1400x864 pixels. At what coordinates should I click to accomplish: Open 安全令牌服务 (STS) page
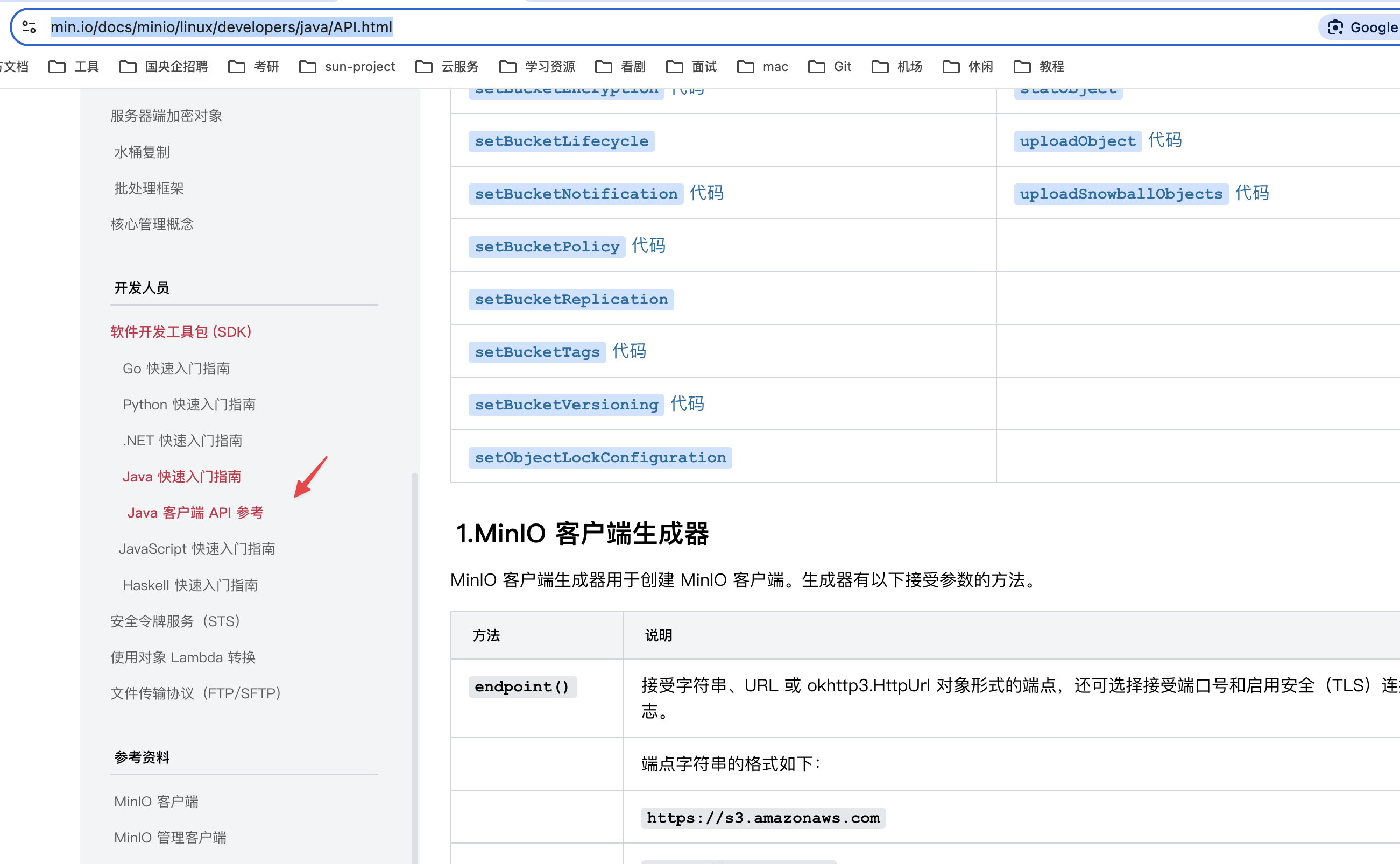point(176,621)
